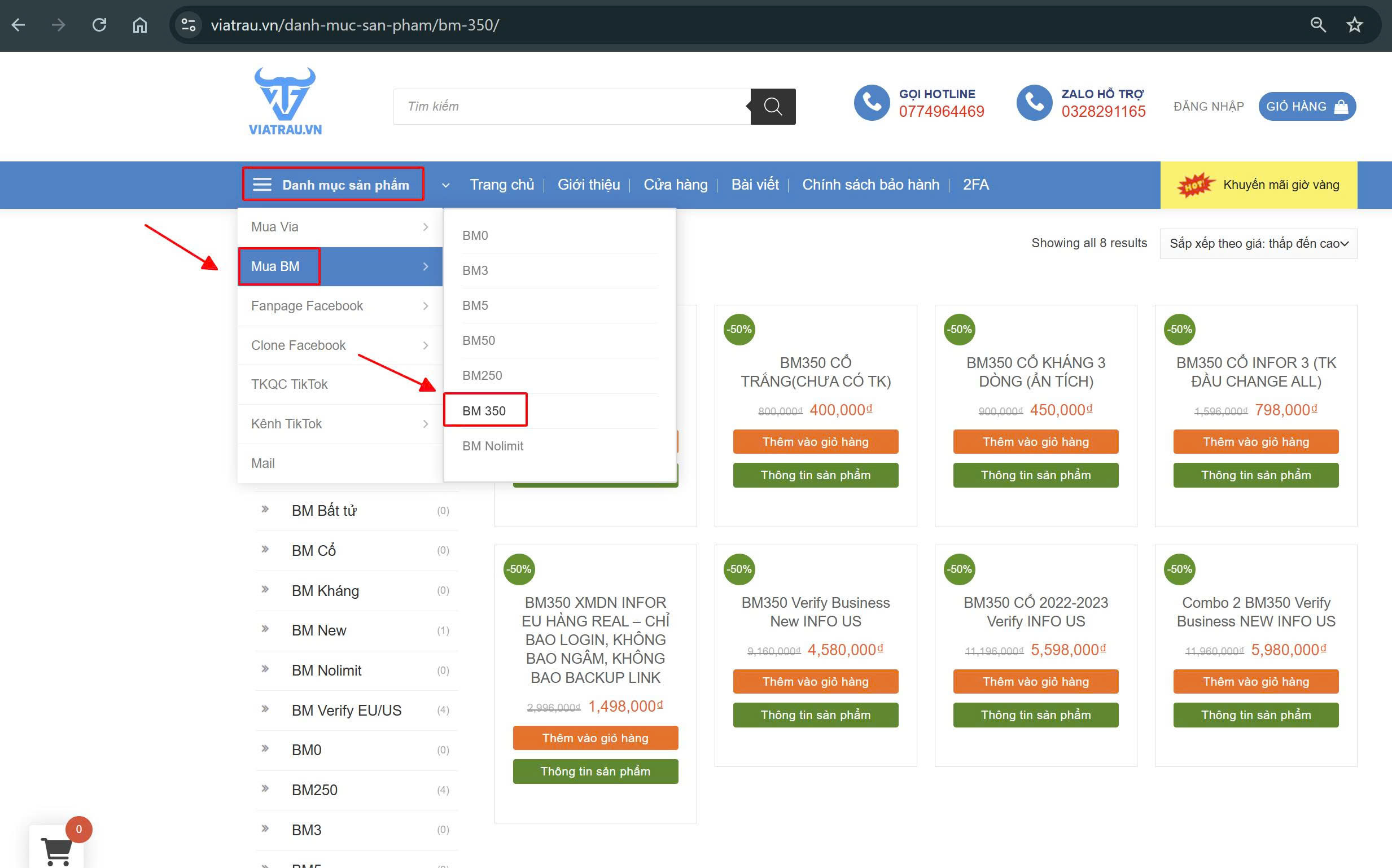The image size is (1392, 868).
Task: Select BM 350 in submenu
Action: pos(484,410)
